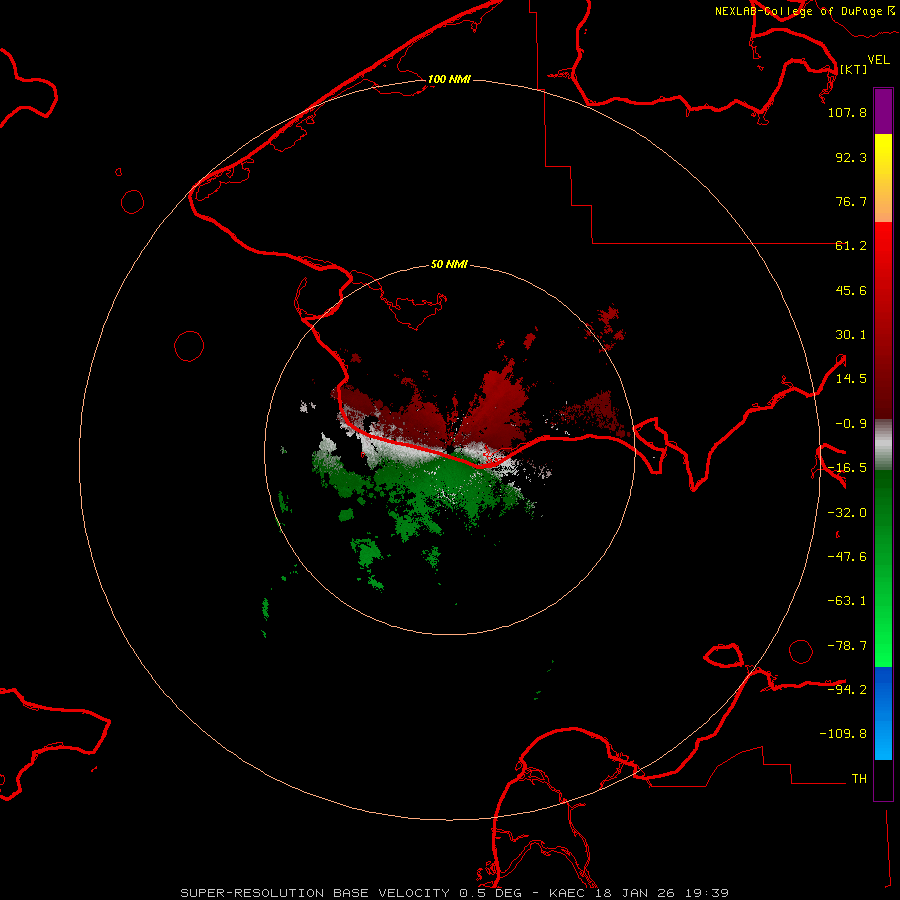Click the -32.0 legend value
Image resolution: width=900 pixels, height=900 pixels.
click(x=847, y=513)
